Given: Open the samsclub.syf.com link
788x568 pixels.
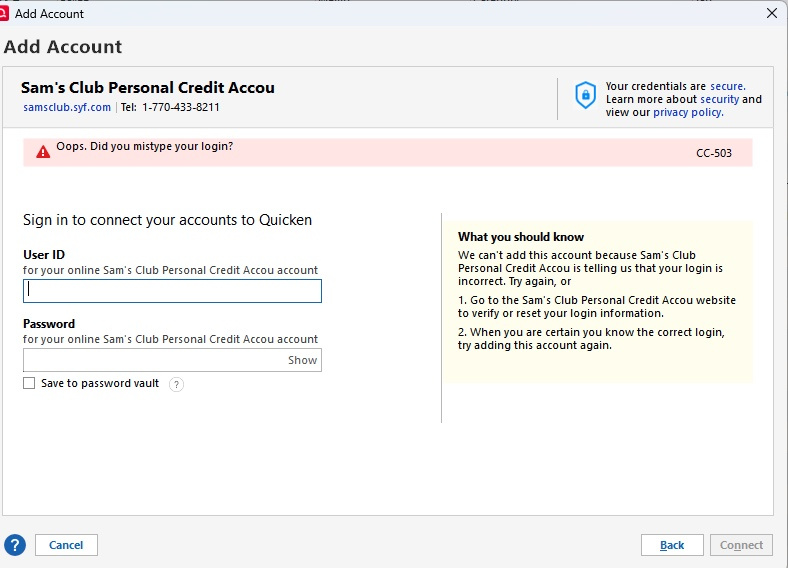Looking at the screenshot, I should [67, 107].
